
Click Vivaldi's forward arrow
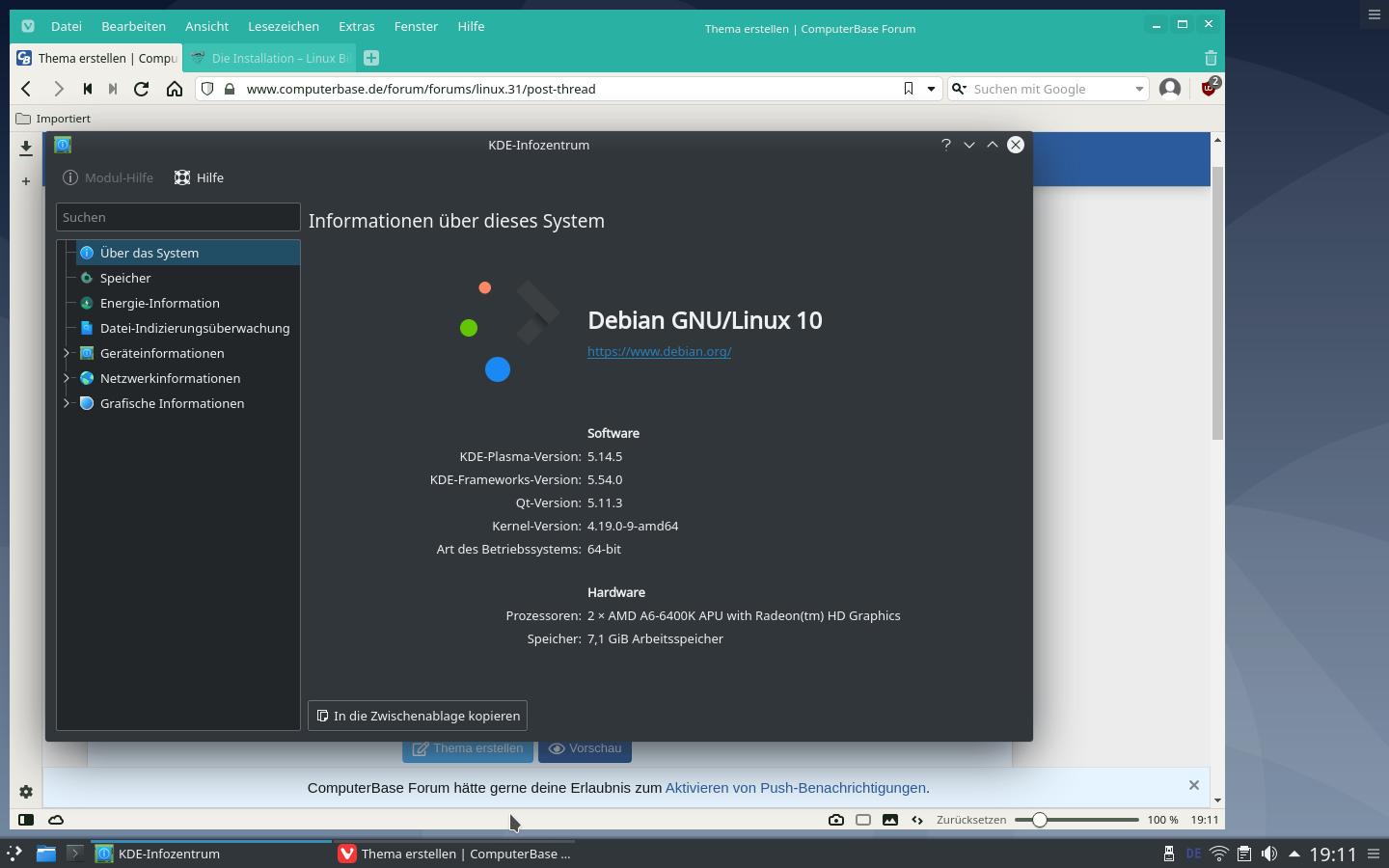click(x=59, y=89)
